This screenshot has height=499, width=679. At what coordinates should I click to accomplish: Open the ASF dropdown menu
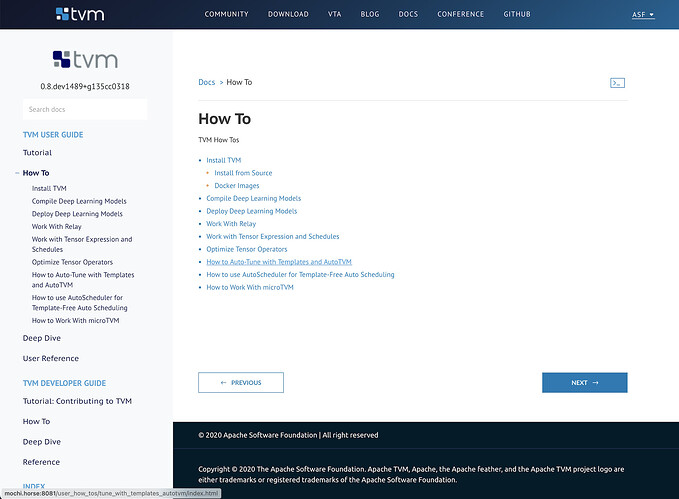643,15
